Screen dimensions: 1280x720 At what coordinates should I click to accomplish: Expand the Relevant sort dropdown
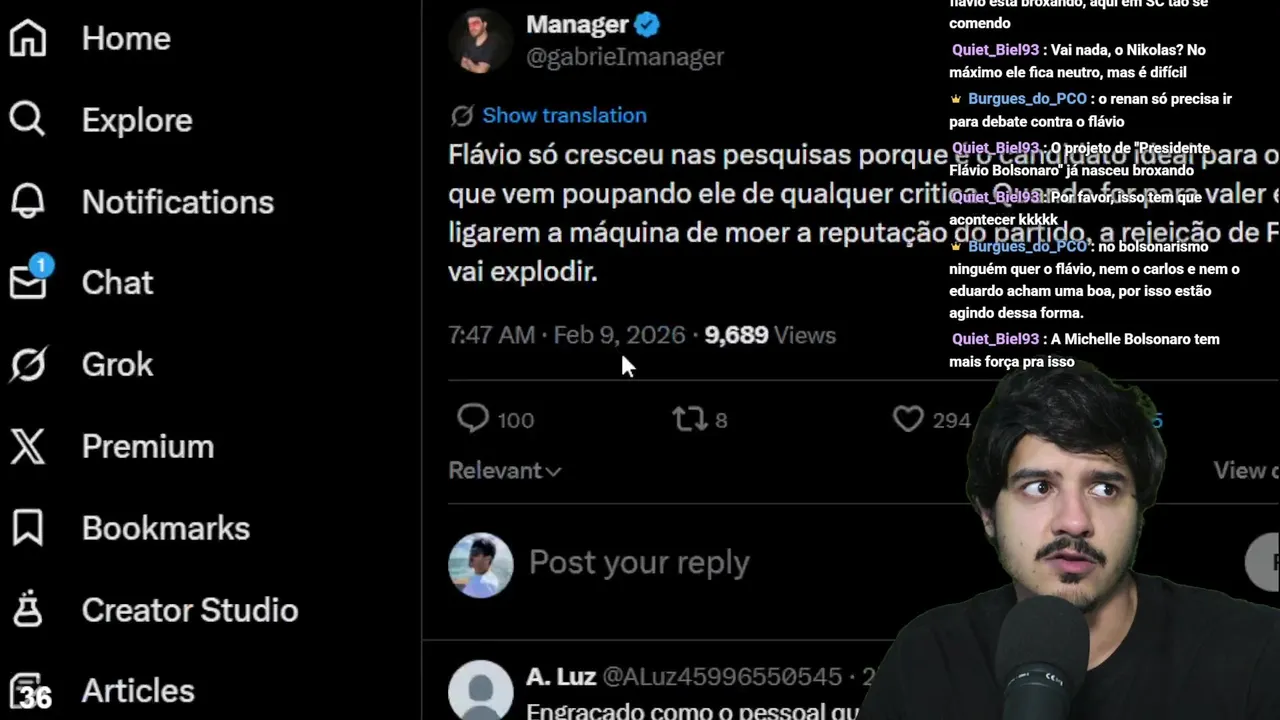coord(505,470)
